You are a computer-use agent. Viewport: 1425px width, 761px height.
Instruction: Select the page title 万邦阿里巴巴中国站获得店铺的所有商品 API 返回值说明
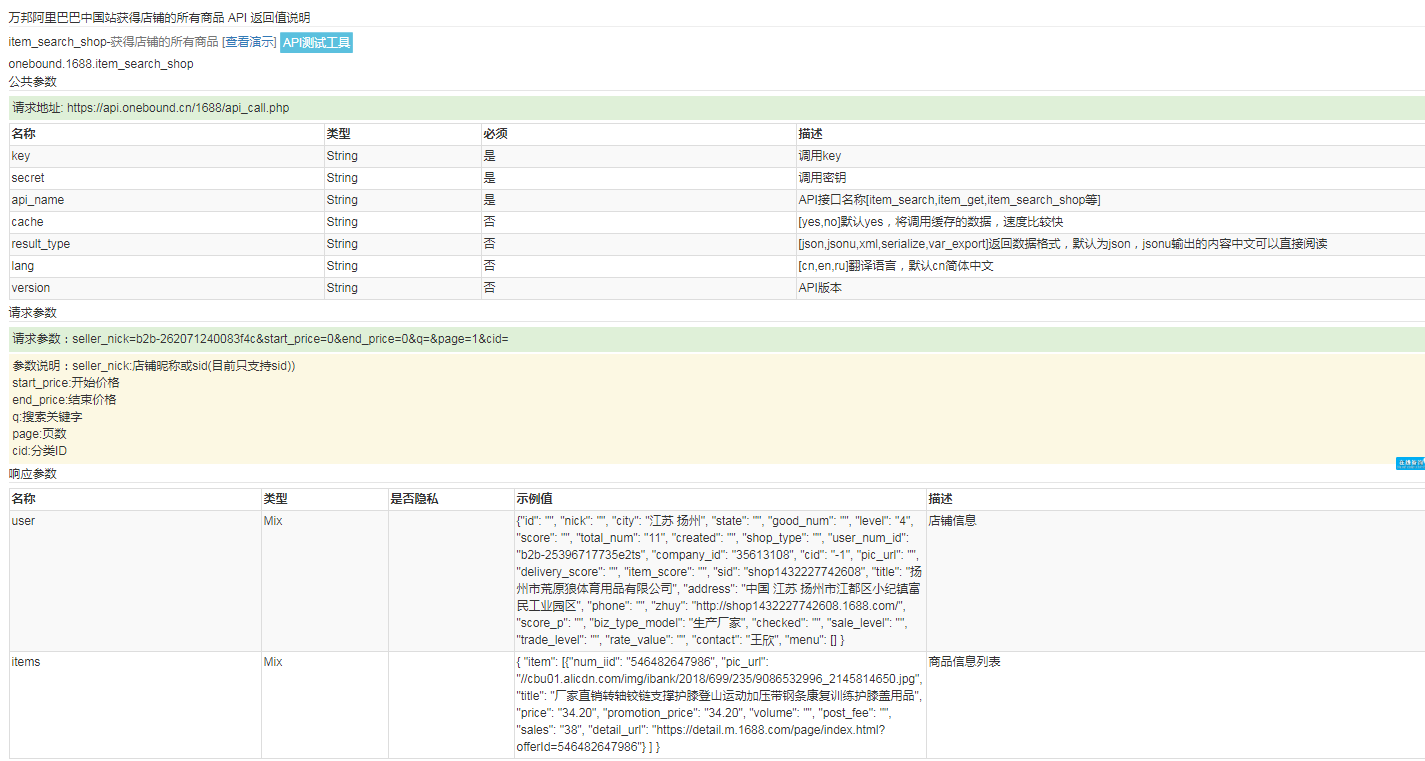pos(159,18)
